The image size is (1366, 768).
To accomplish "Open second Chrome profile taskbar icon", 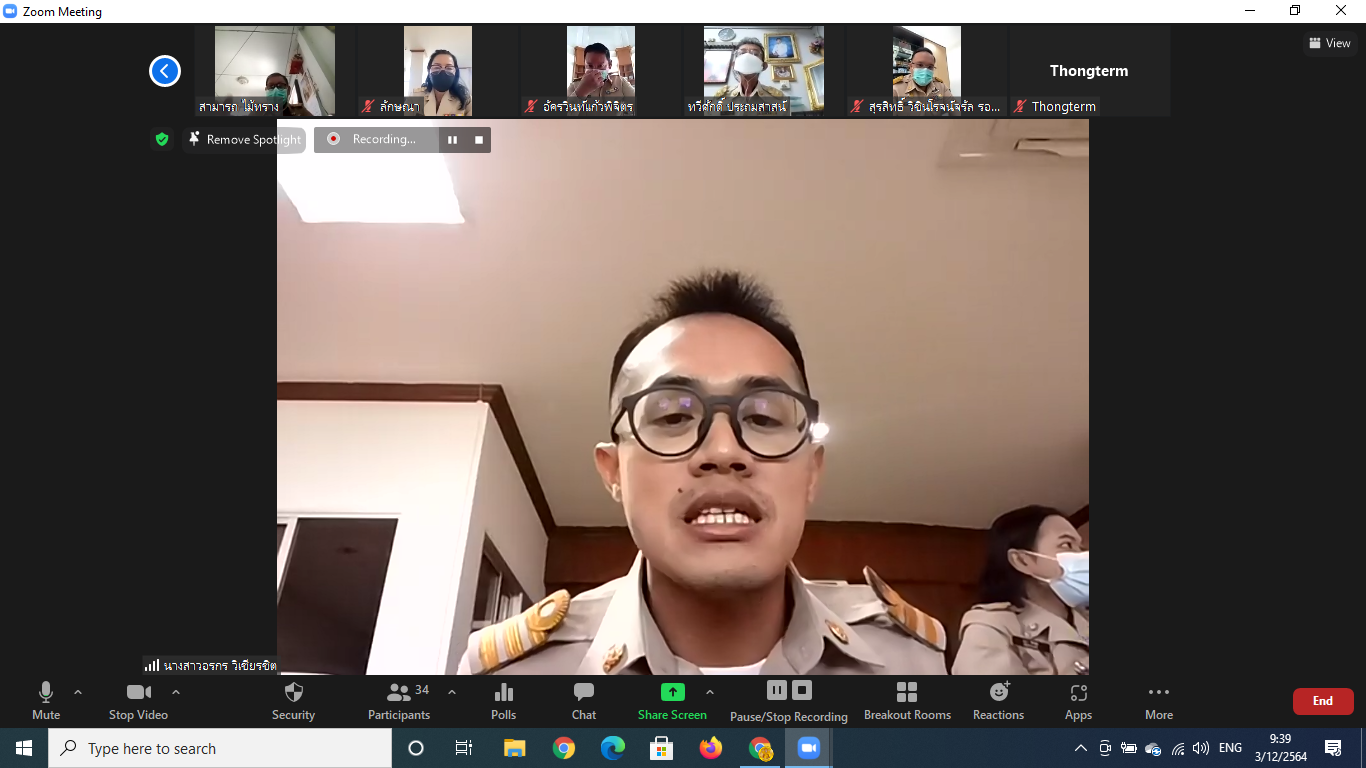I will pos(760,748).
